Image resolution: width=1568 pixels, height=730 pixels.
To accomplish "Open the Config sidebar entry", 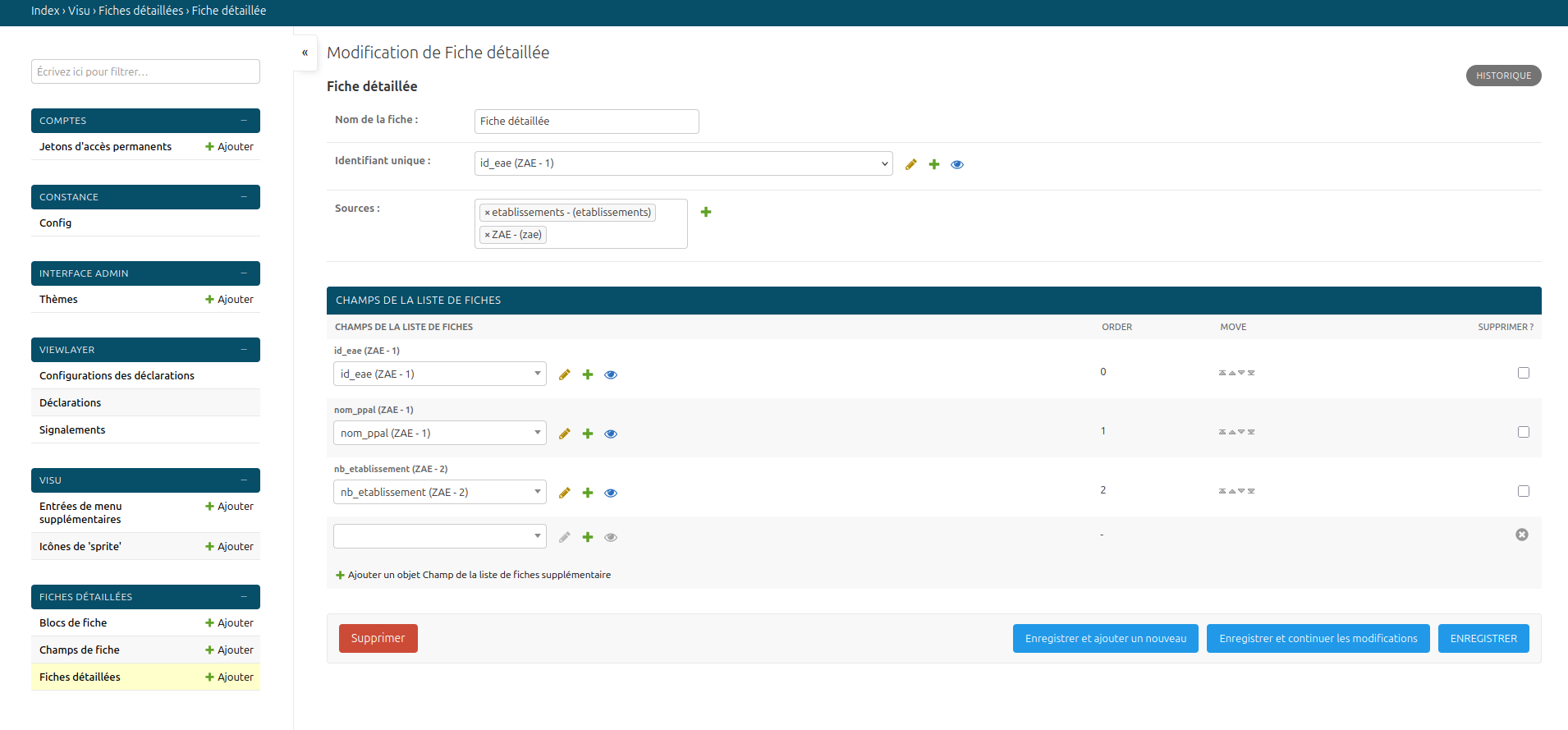I will click(55, 223).
